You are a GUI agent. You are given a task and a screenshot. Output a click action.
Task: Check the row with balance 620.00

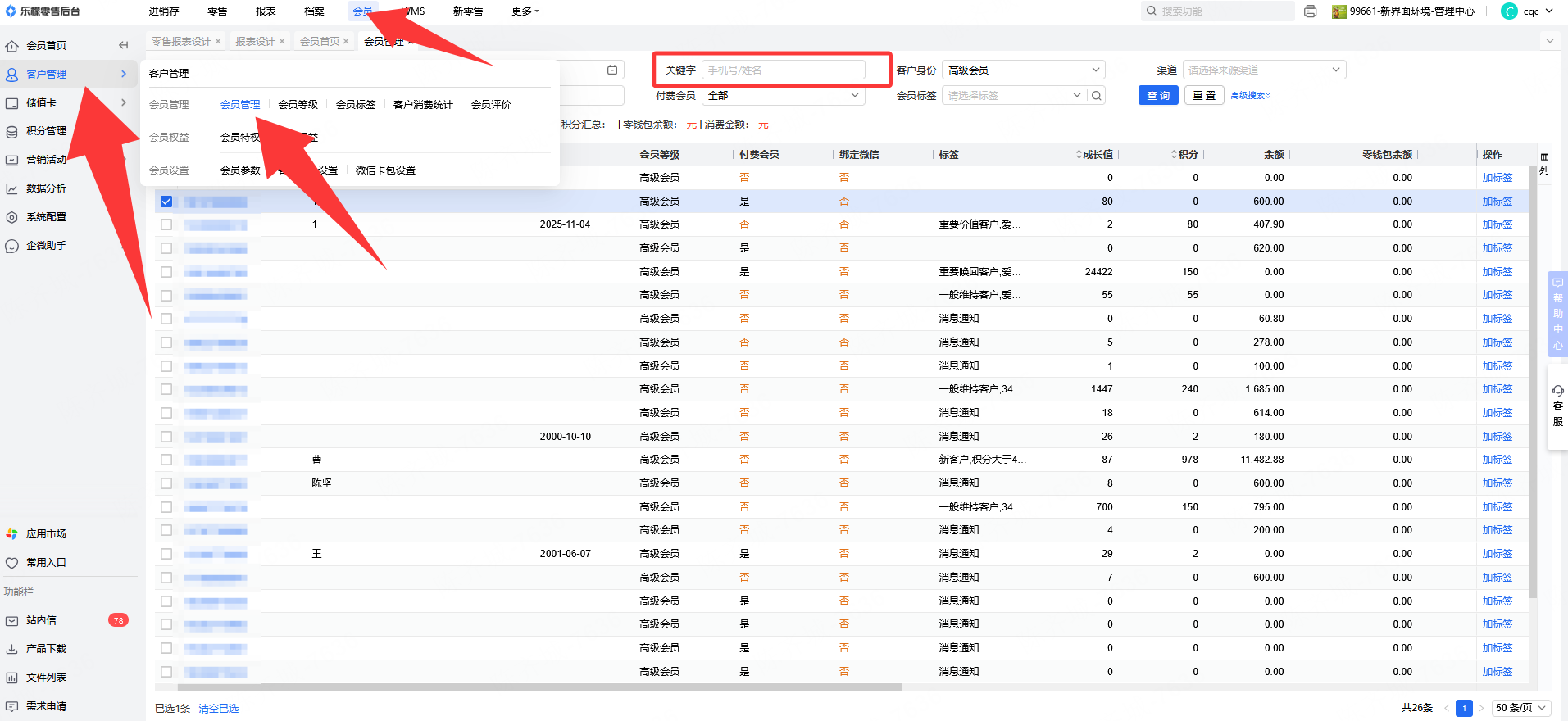tap(166, 248)
